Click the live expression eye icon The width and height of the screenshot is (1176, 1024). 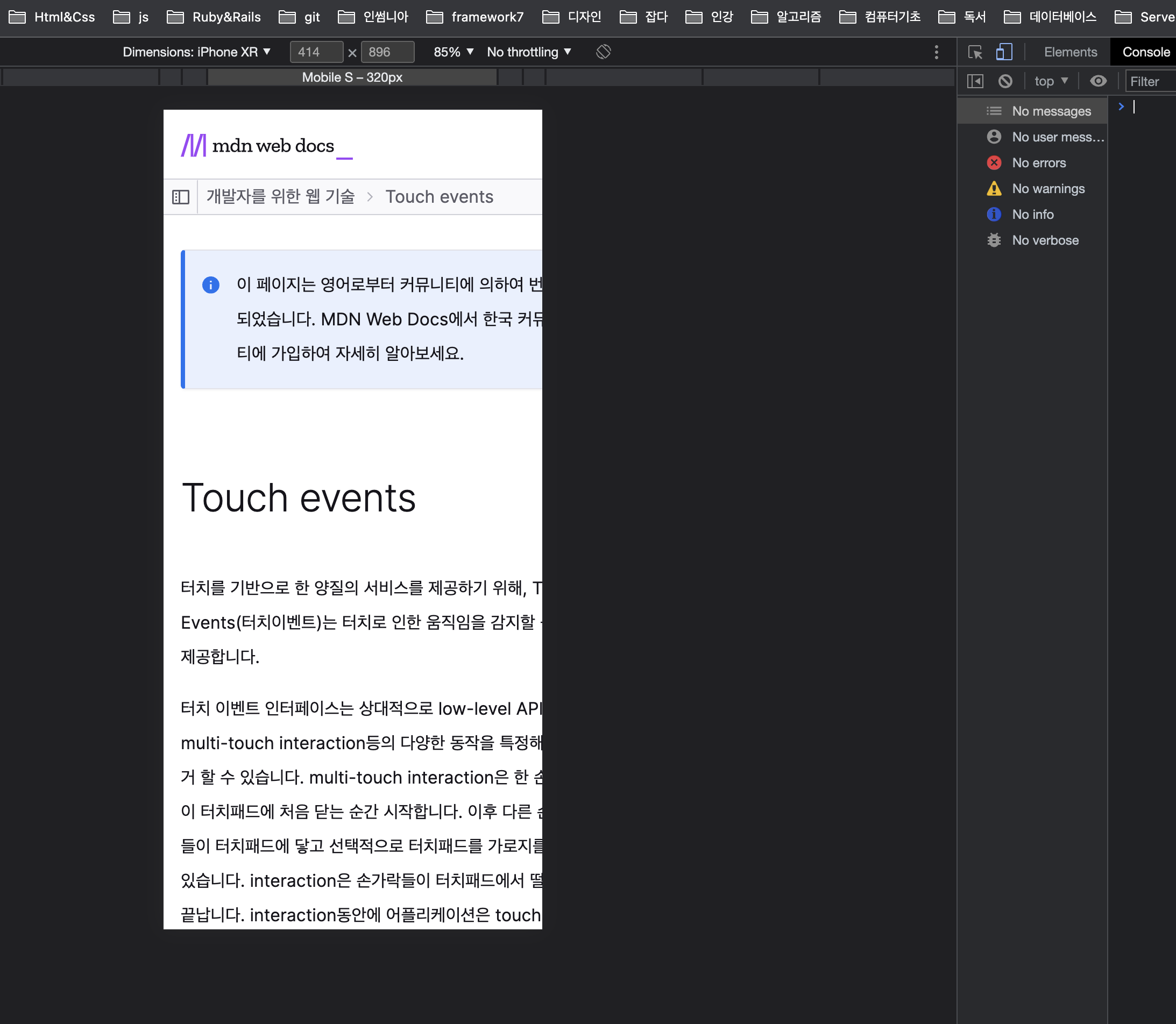1097,81
